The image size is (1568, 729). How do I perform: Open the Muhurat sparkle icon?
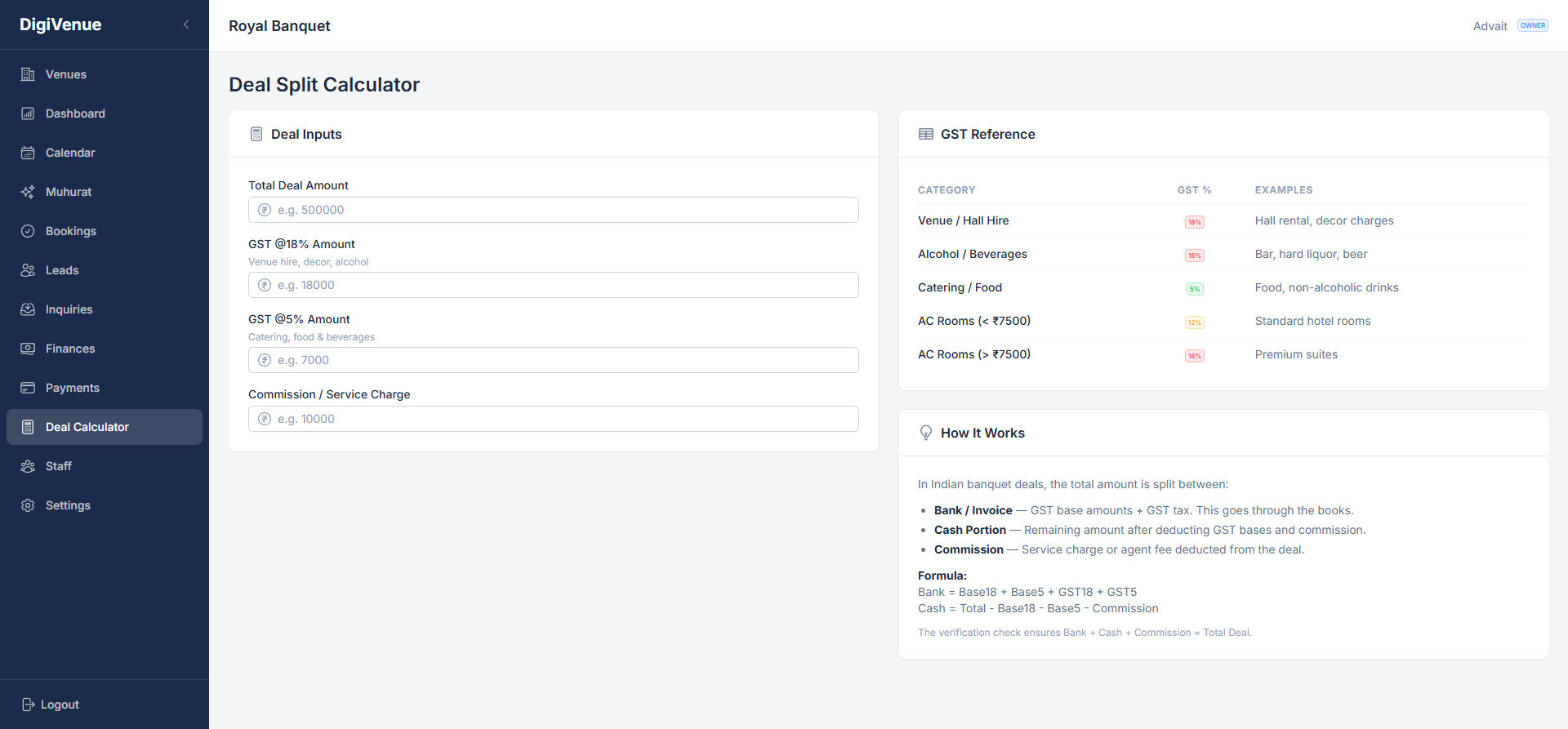click(x=28, y=192)
